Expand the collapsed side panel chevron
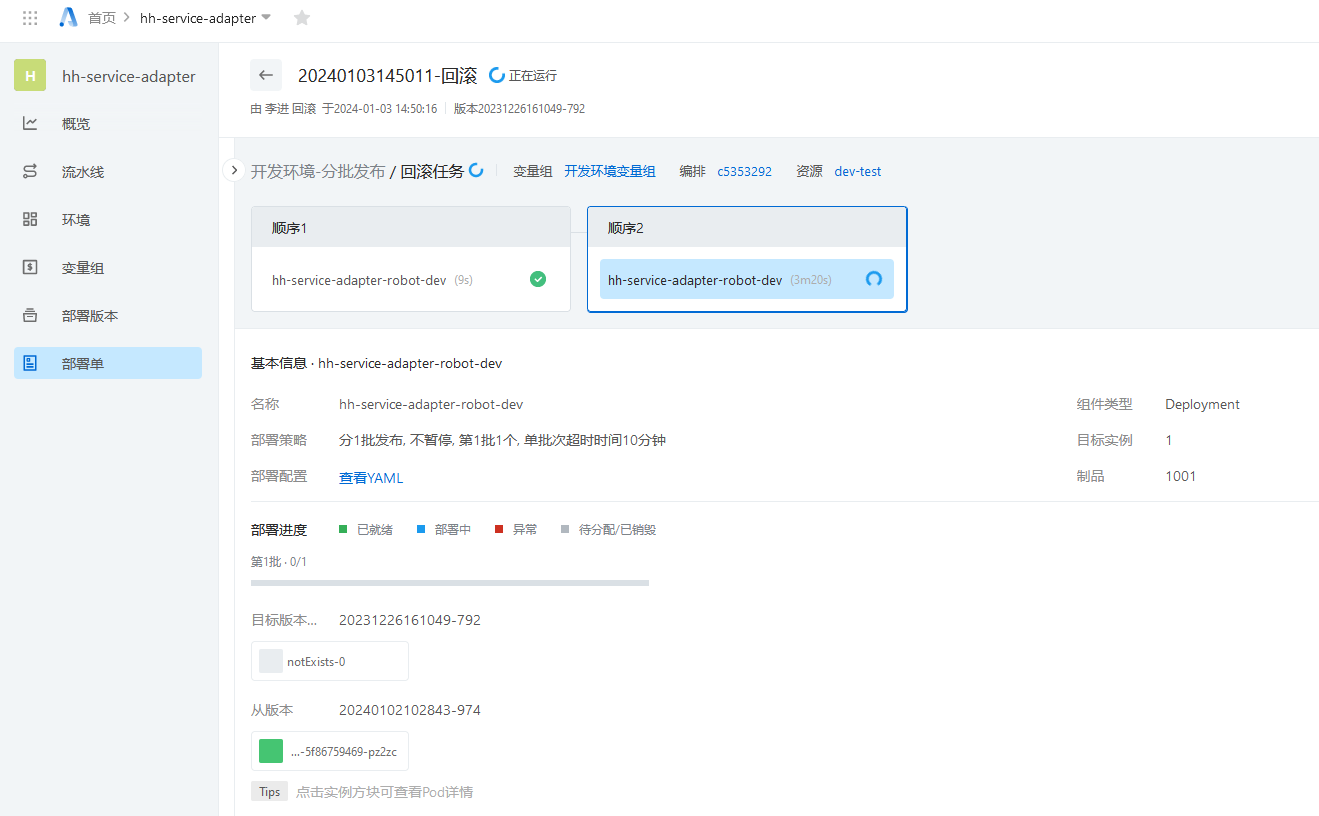1319x816 pixels. click(234, 171)
